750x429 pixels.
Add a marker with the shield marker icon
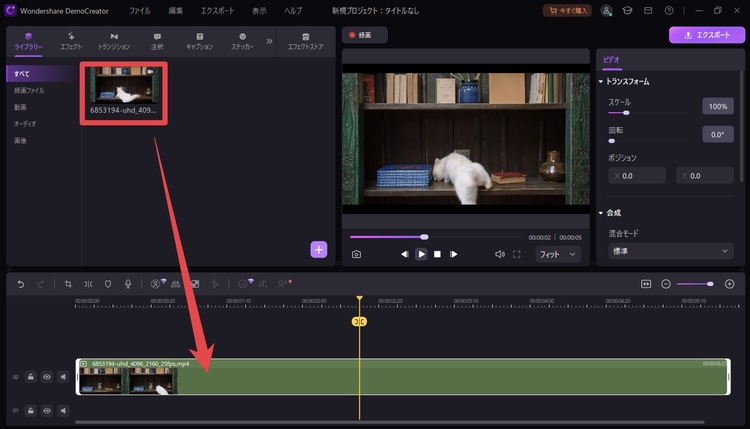coord(108,284)
